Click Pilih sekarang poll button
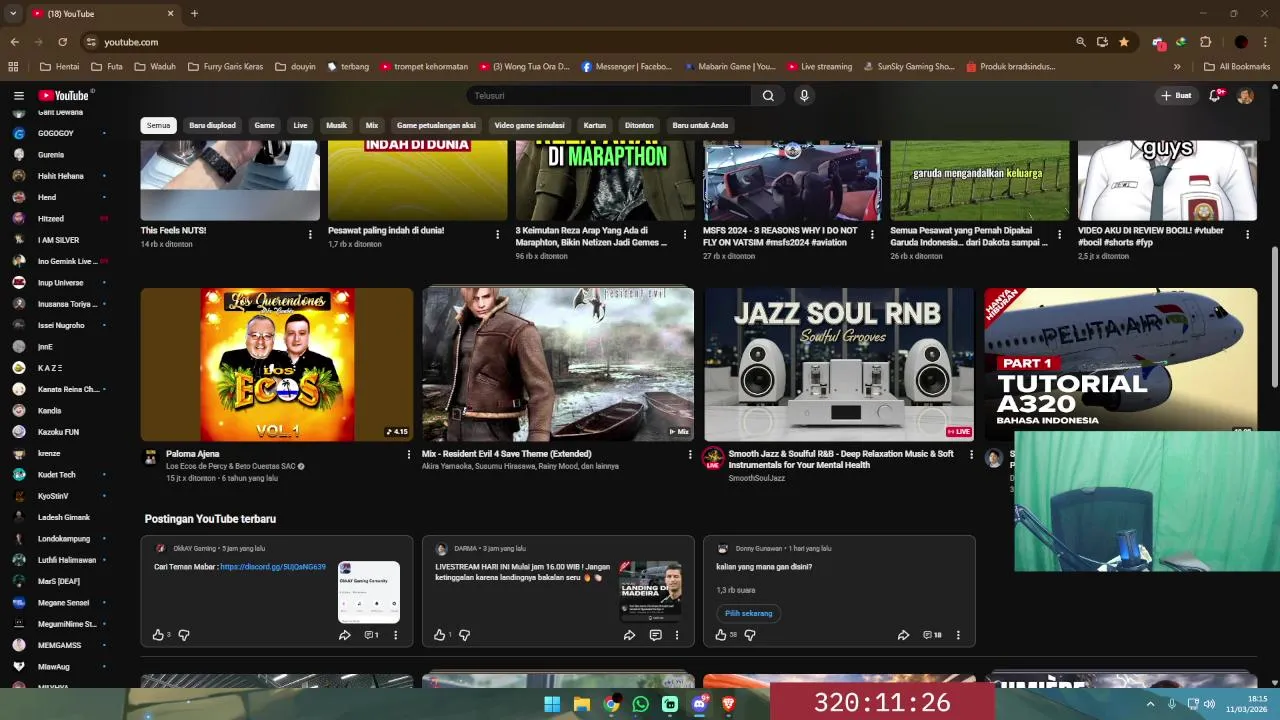1280x720 pixels. (748, 613)
